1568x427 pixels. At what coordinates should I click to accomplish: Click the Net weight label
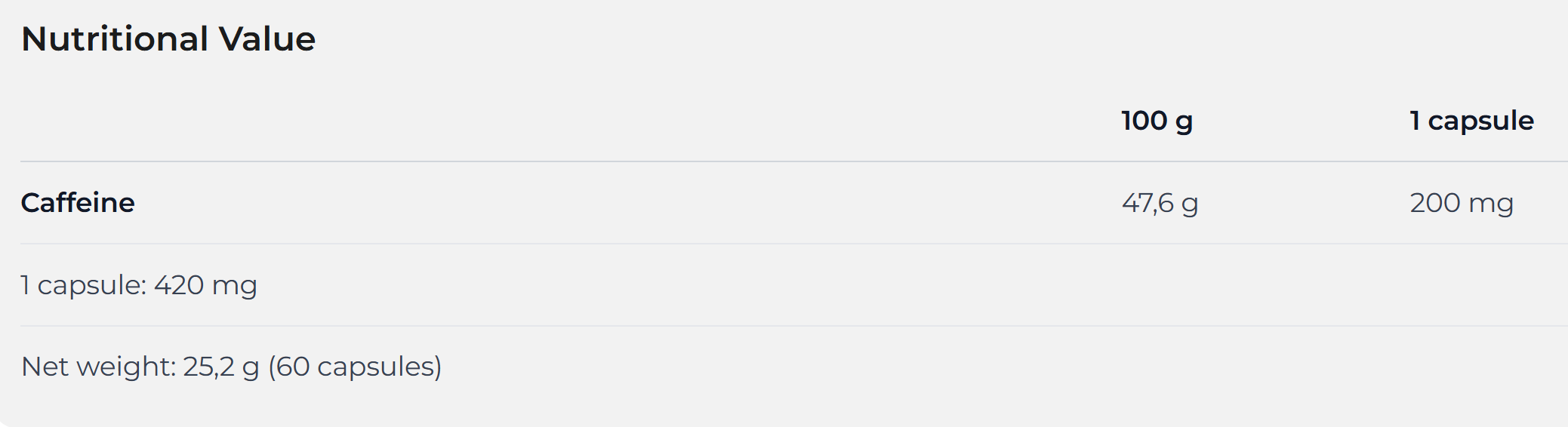coord(98,367)
